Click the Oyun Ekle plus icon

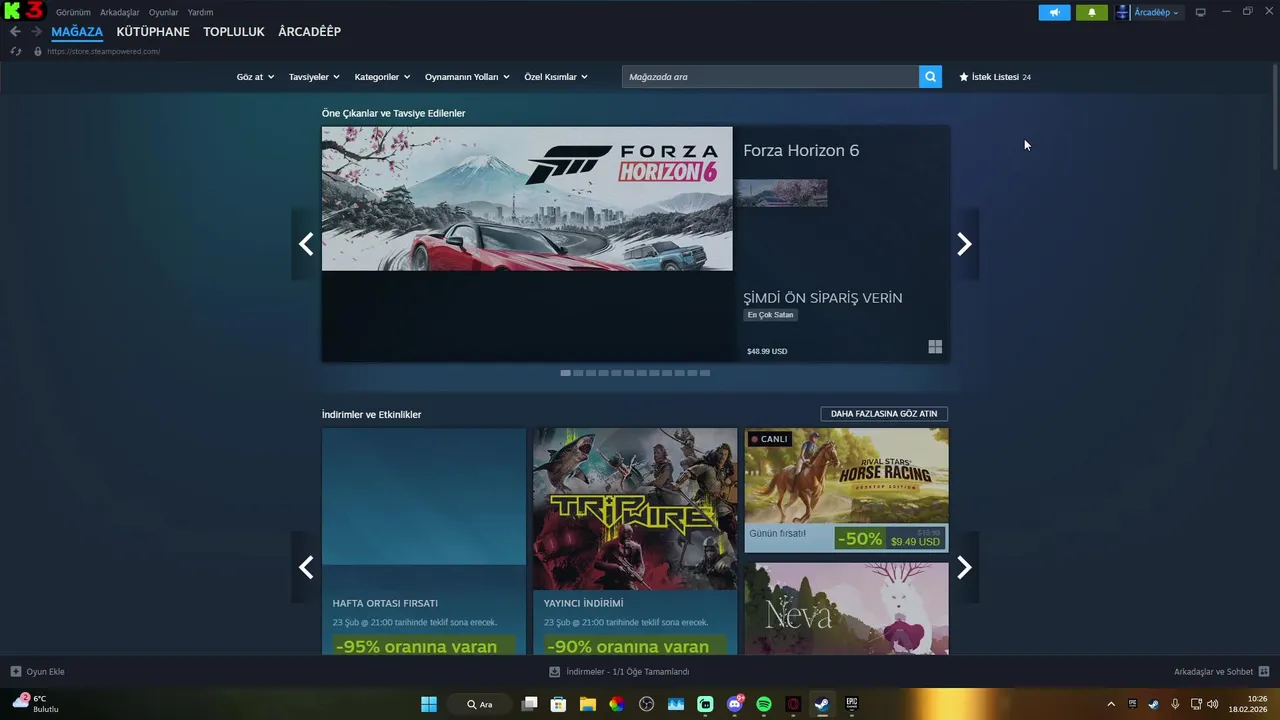pyautogui.click(x=16, y=672)
